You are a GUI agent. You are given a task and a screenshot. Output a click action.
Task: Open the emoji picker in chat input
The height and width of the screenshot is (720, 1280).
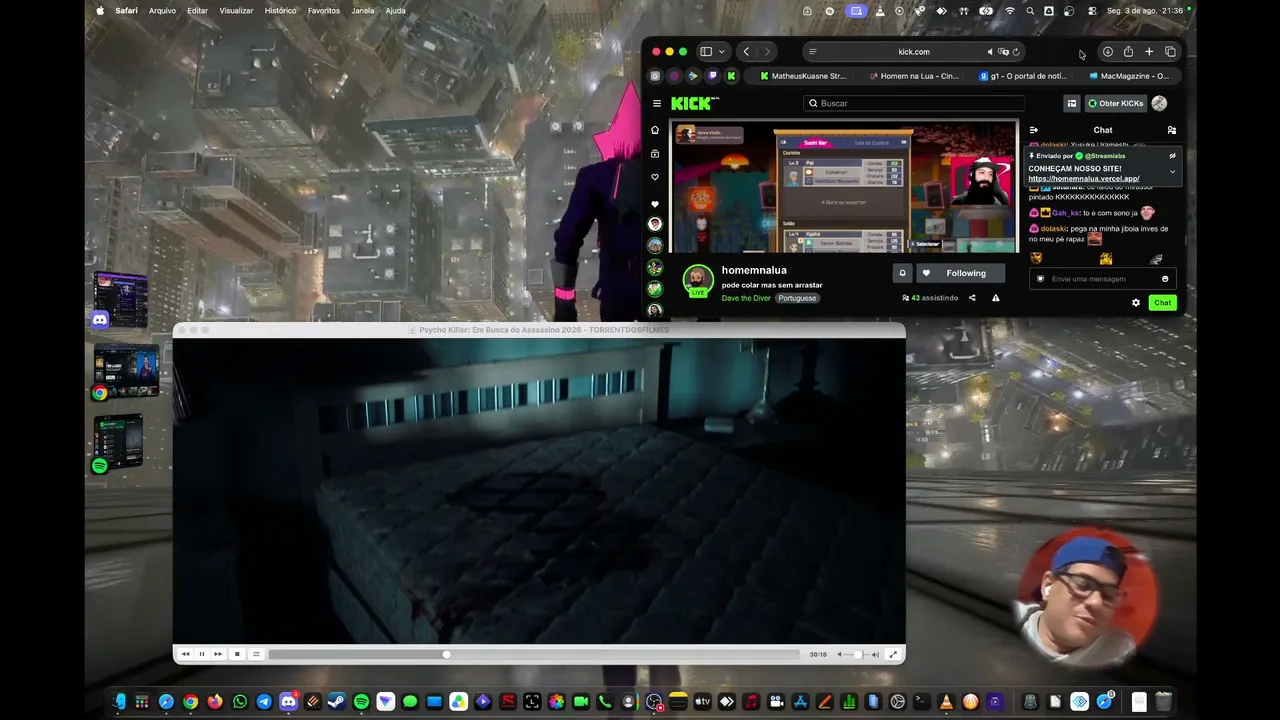point(1165,279)
